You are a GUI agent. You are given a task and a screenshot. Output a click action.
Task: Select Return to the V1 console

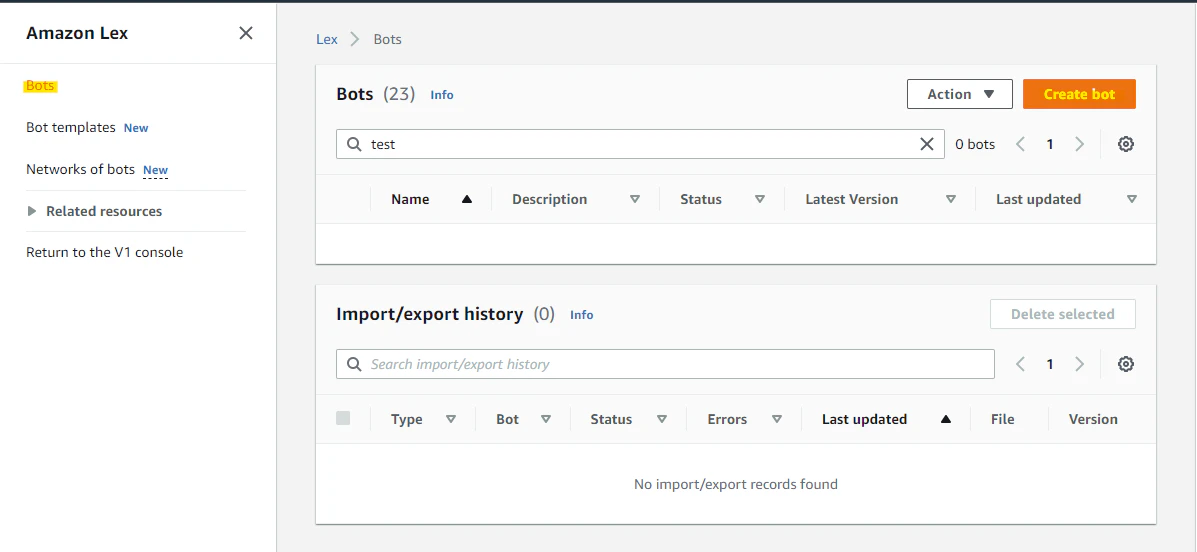pyautogui.click(x=105, y=252)
